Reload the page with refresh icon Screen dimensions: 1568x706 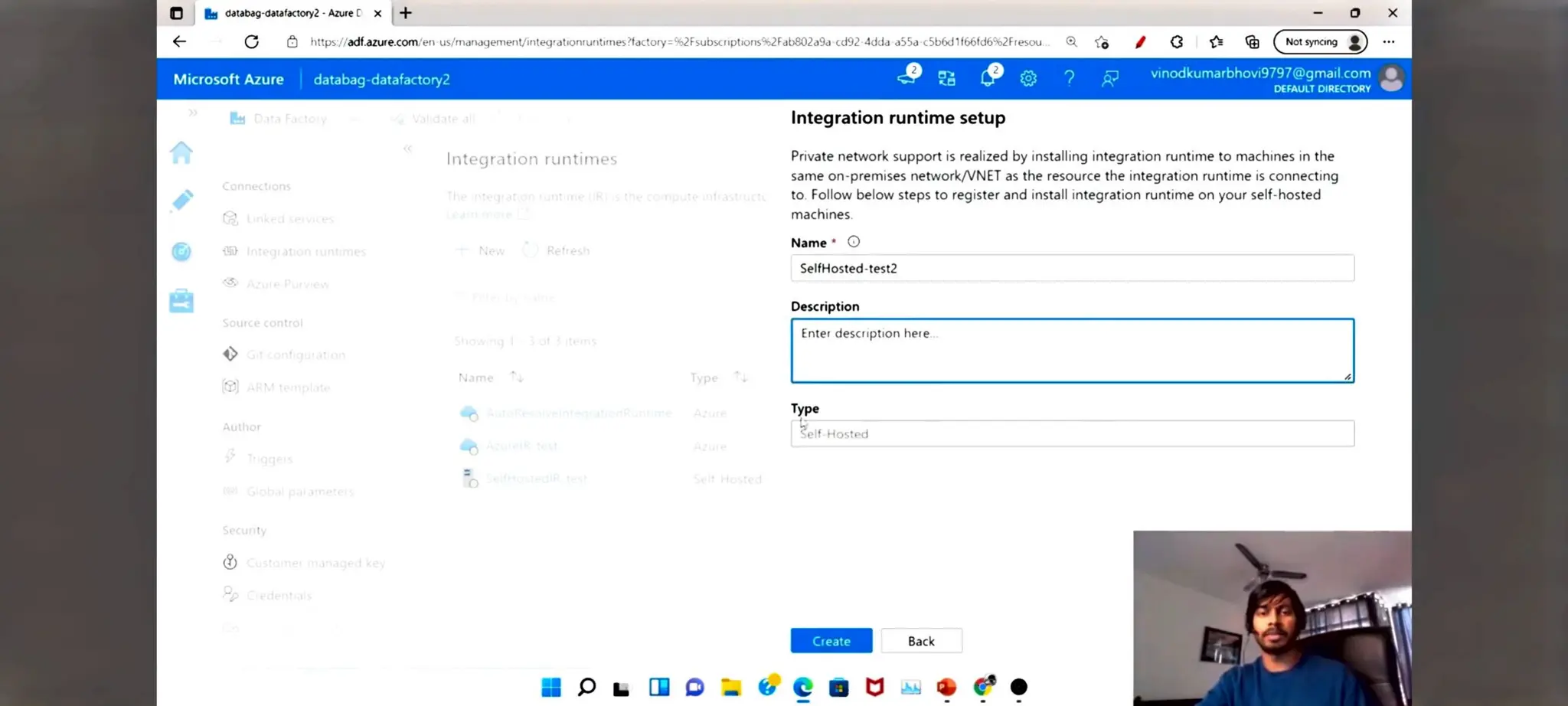pyautogui.click(x=251, y=41)
